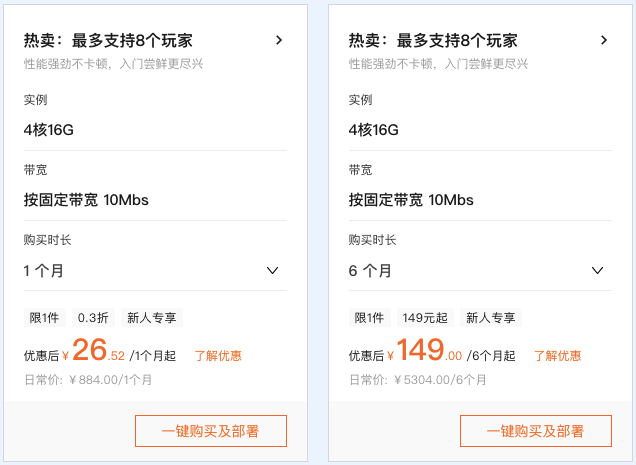Screen dimensions: 636x465
Task: Click 了解优惠 beside the ¥149.00 price
Action: [557, 356]
